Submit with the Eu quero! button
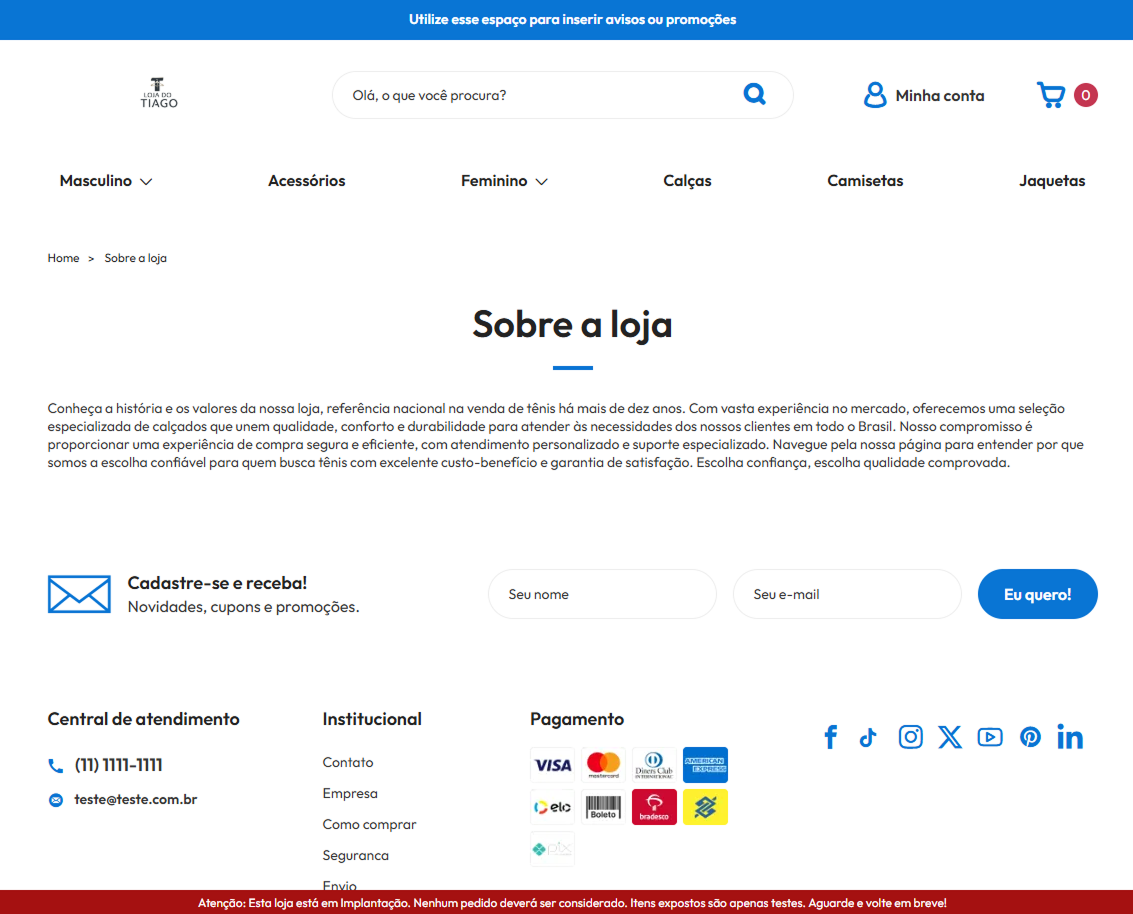Screen dimensions: 1133x914 coord(1038,594)
